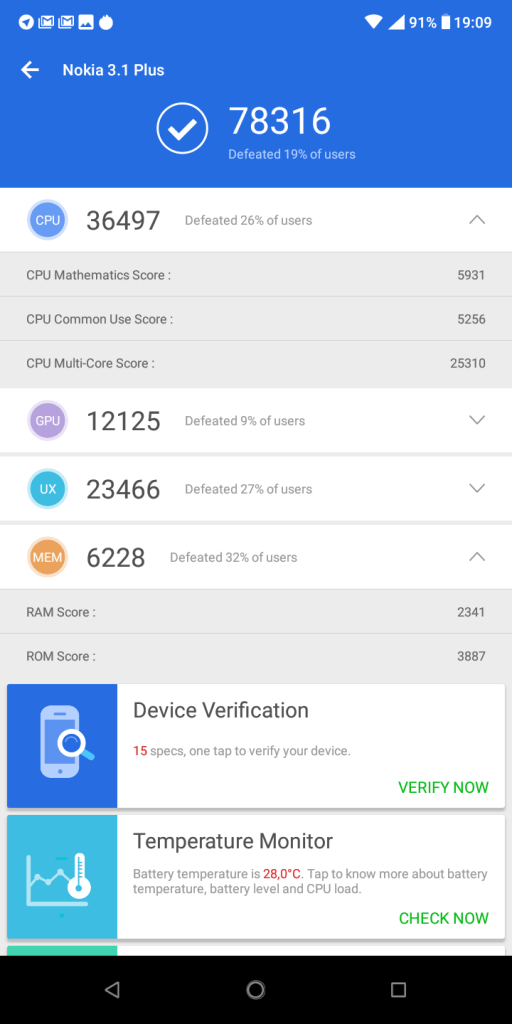Image resolution: width=512 pixels, height=1024 pixels.
Task: Tap the RAM score value 2341
Action: [472, 612]
